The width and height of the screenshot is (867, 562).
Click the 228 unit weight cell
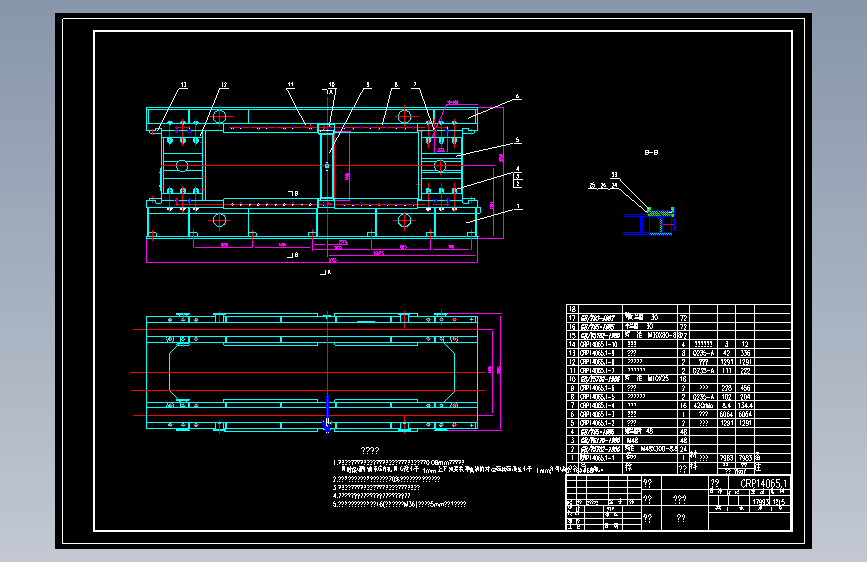(726, 388)
